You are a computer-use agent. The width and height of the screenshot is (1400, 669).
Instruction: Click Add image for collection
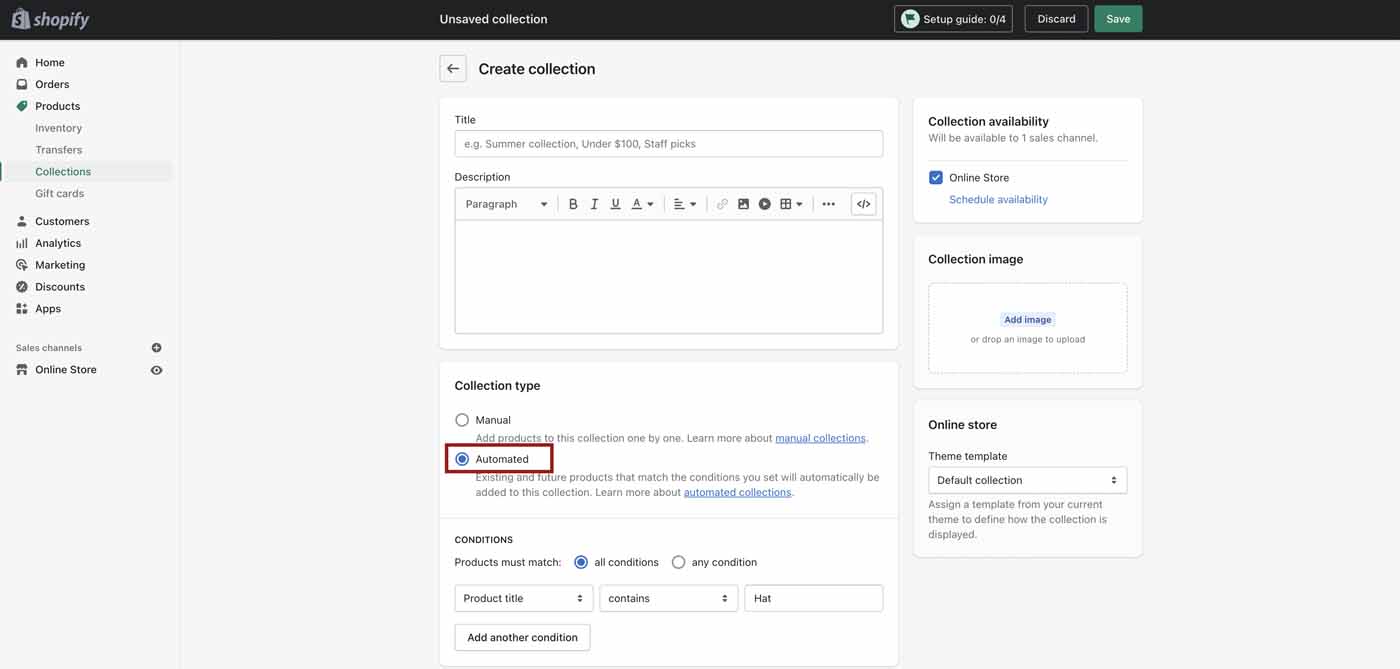1028,320
